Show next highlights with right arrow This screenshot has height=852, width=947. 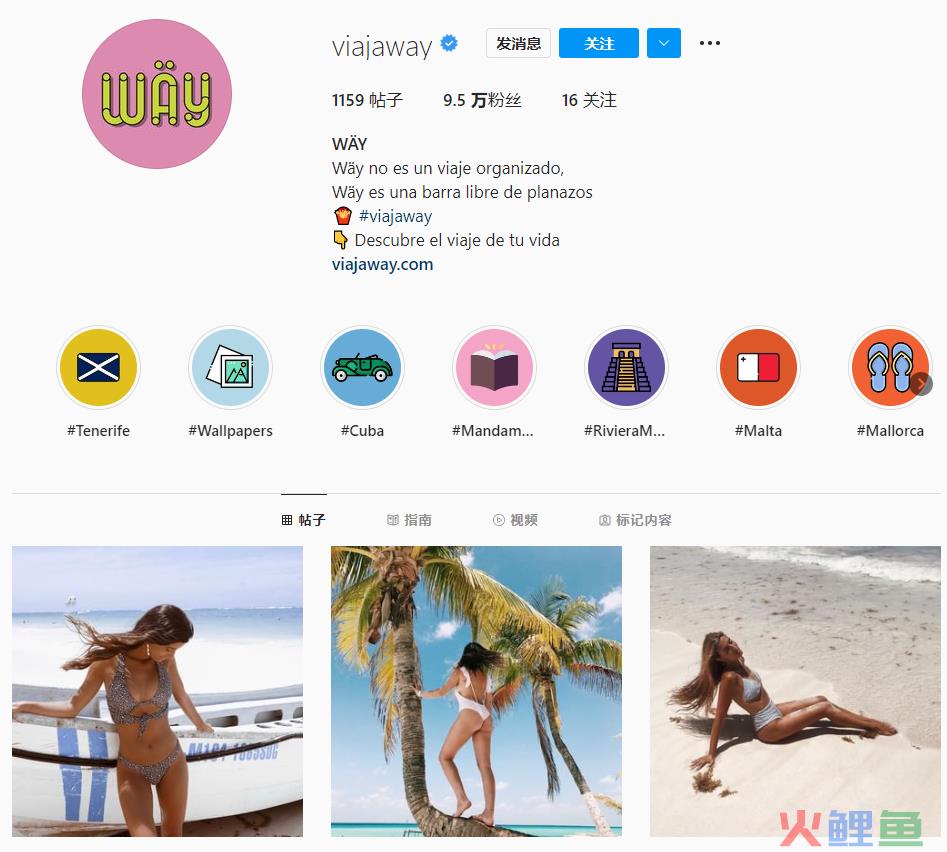(x=922, y=384)
